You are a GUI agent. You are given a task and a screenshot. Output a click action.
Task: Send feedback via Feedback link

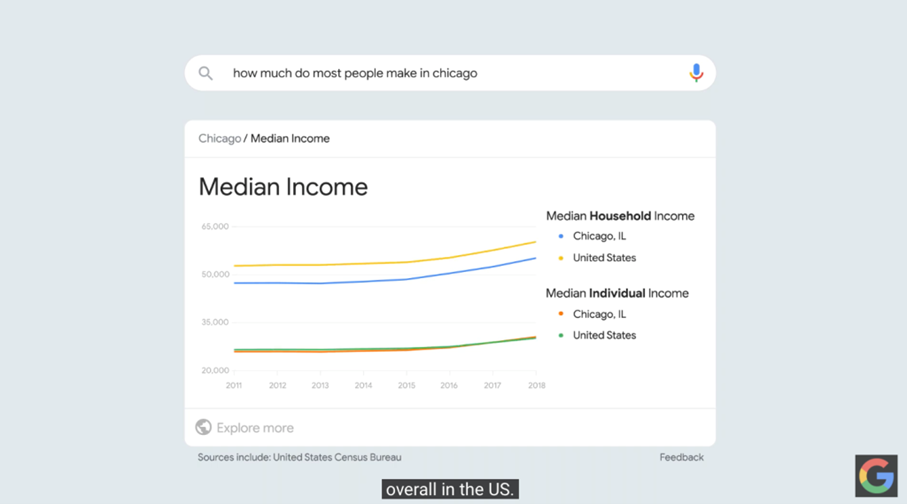click(681, 457)
